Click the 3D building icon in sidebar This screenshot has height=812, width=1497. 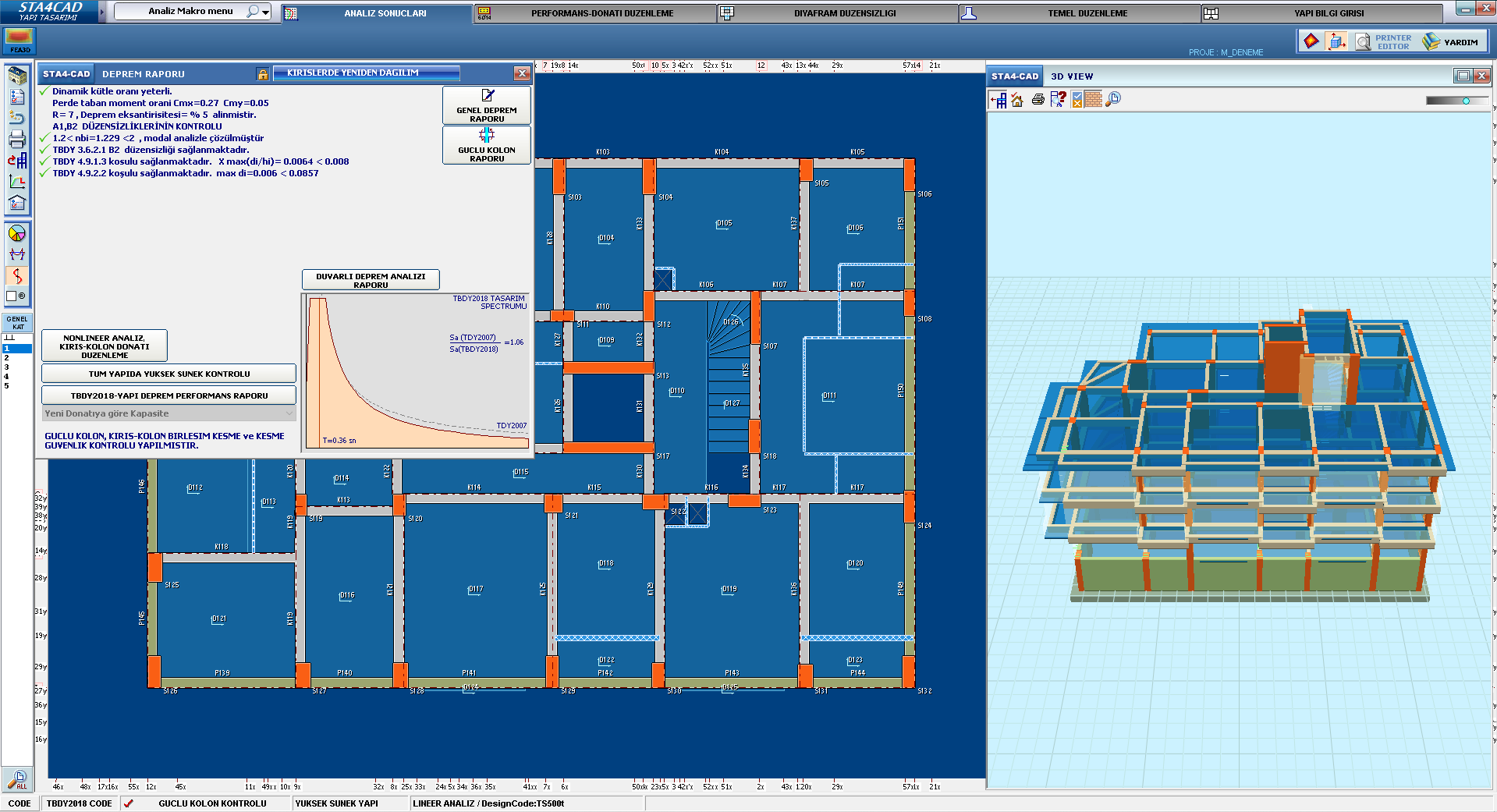click(x=16, y=76)
